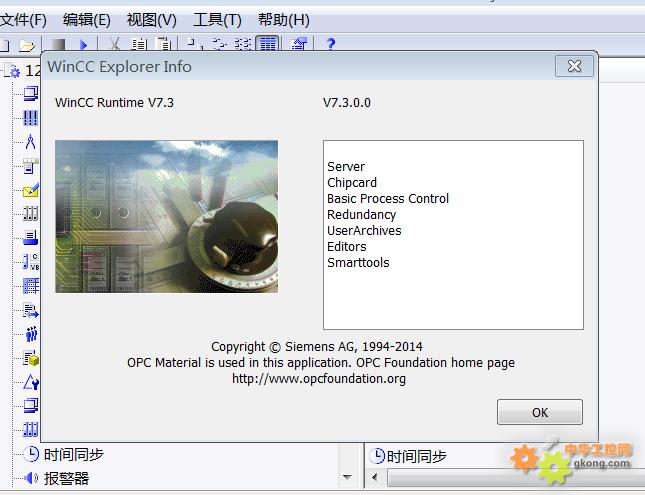
Task: Open the 文件(F) menu
Action: (x=23, y=20)
